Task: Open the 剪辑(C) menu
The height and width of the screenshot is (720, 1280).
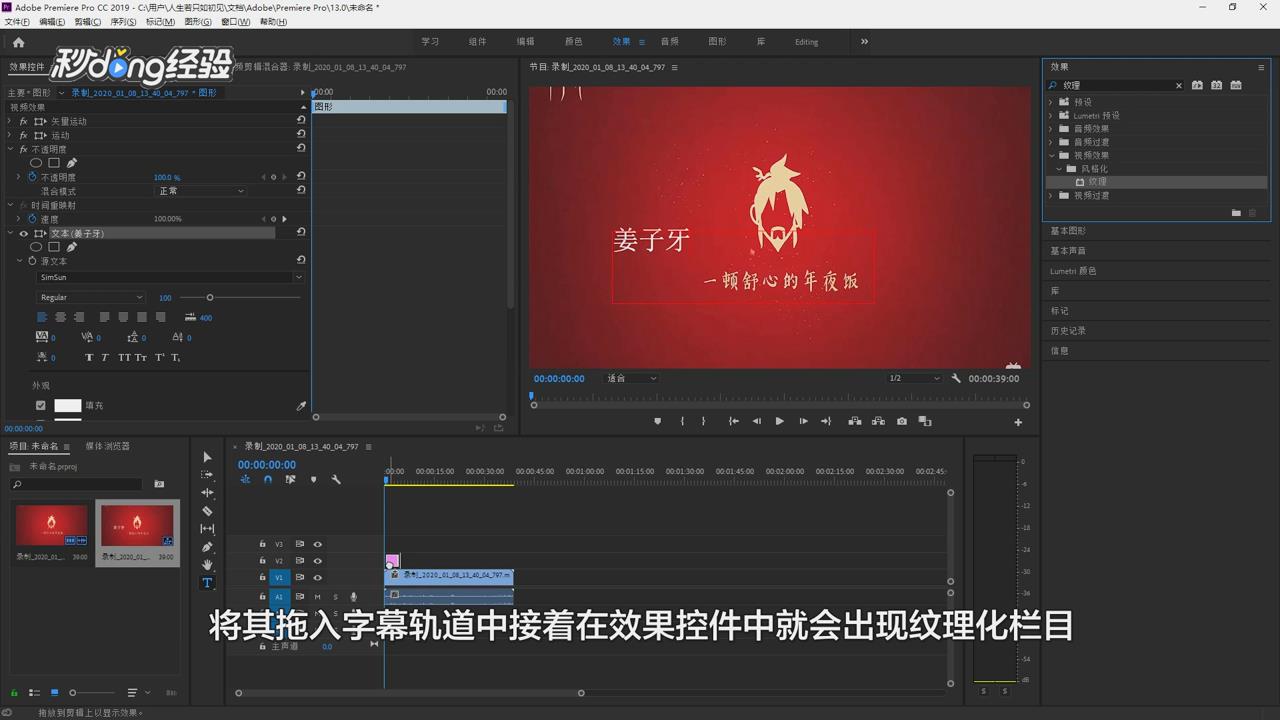Action: coord(88,21)
